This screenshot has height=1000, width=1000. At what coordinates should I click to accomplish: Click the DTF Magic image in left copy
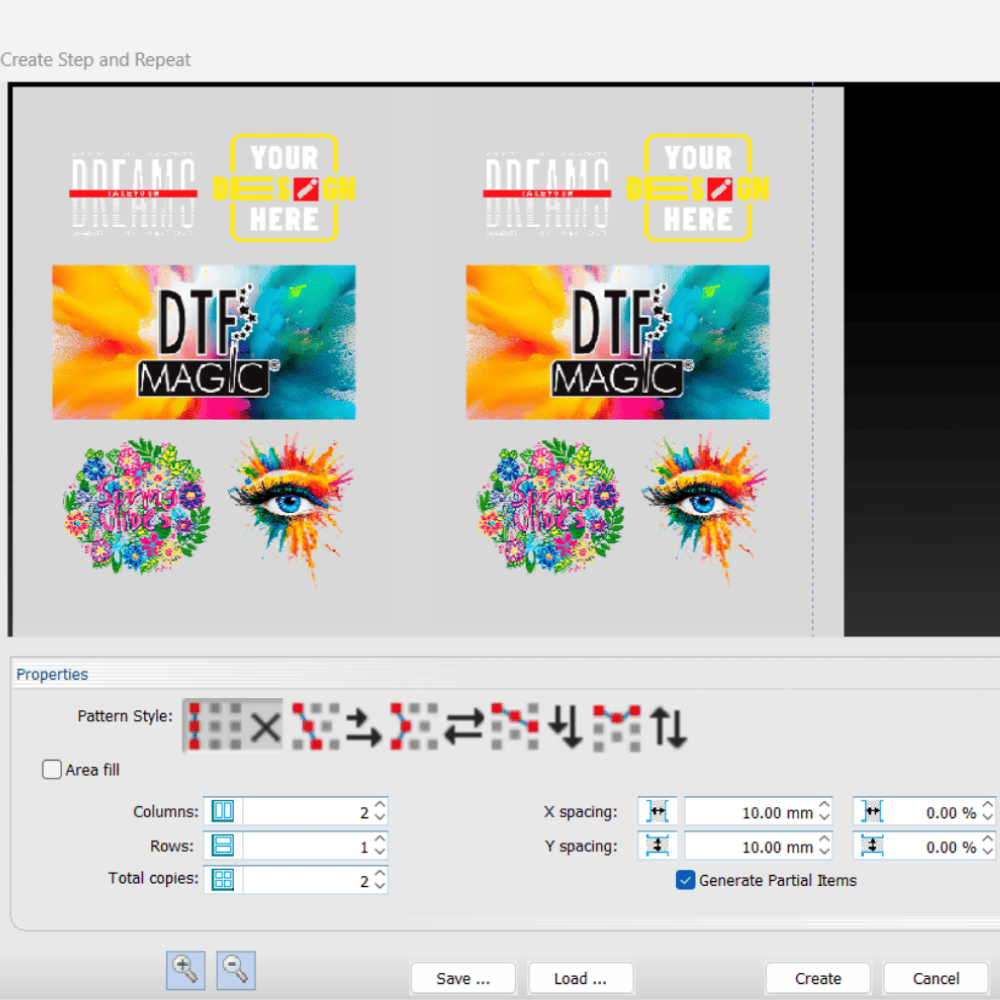204,342
